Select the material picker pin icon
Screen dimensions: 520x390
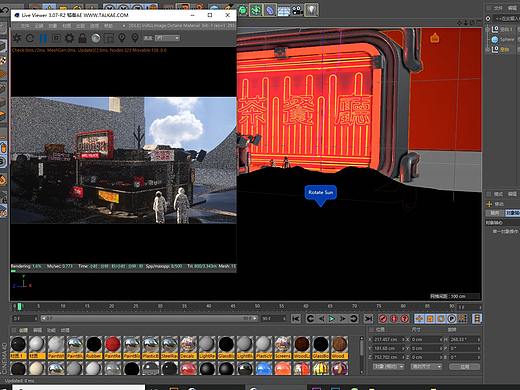tap(122, 38)
